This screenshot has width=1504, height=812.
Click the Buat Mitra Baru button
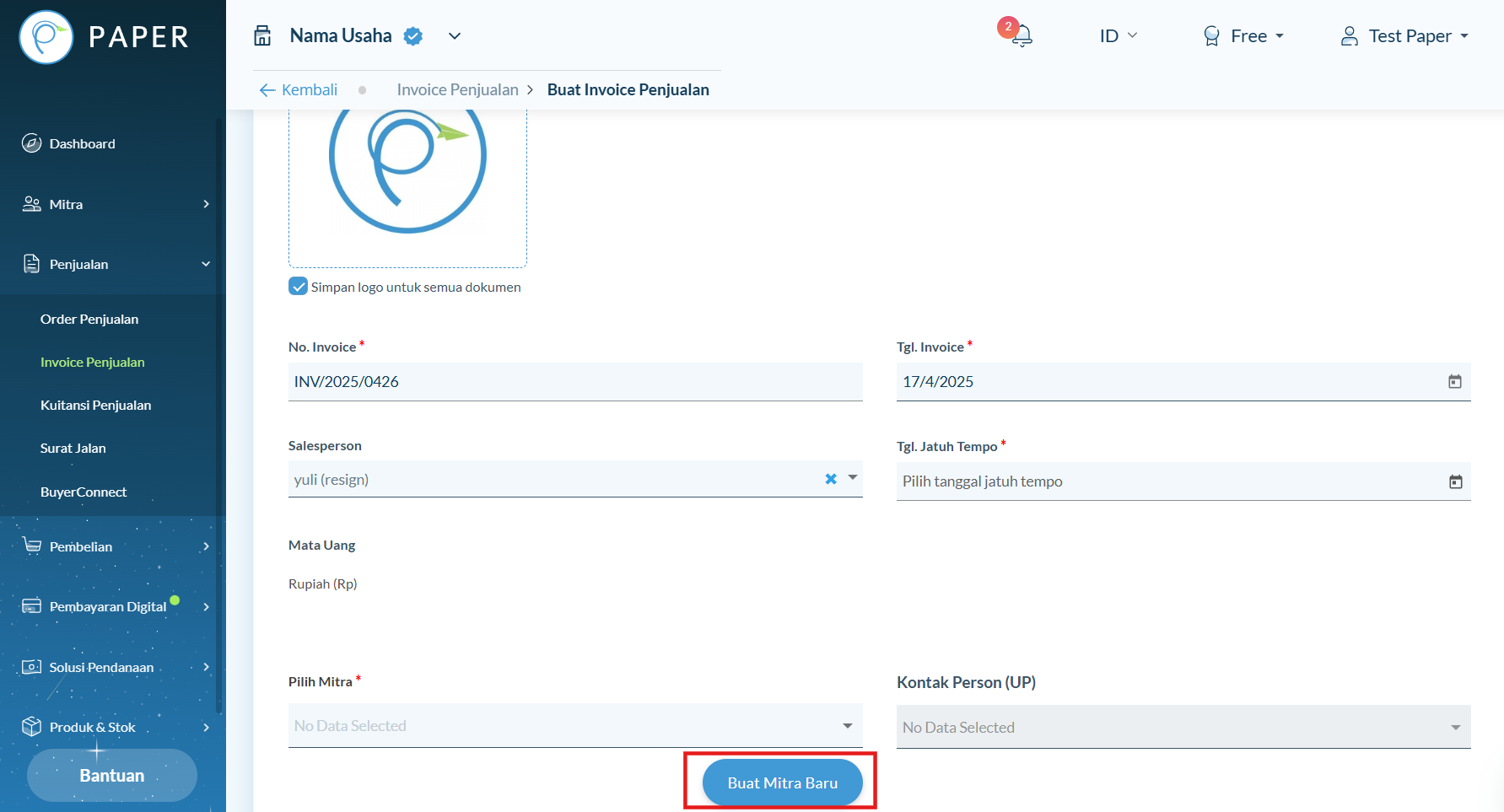point(783,782)
